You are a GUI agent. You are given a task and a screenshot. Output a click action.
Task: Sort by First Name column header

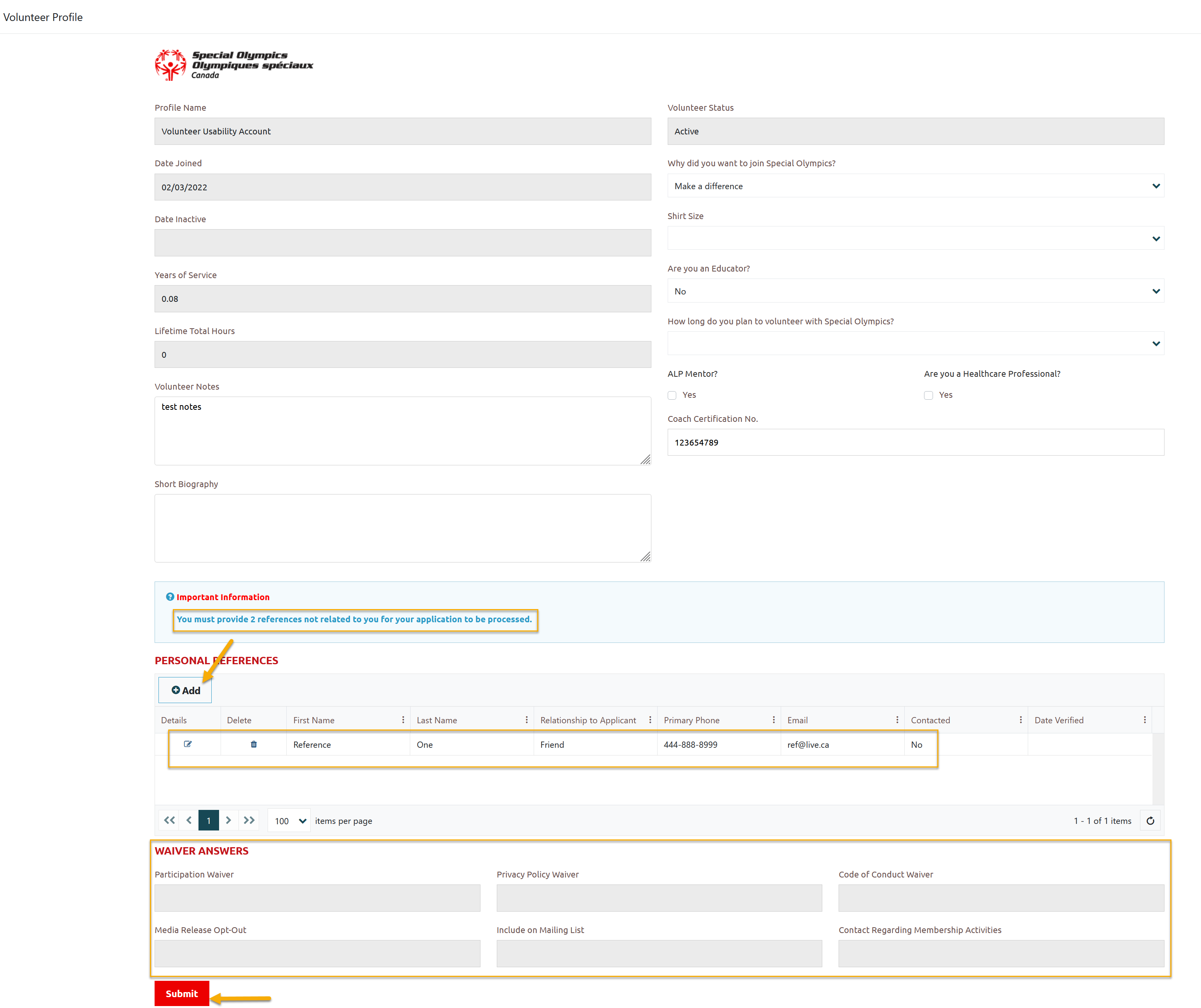[313, 720]
